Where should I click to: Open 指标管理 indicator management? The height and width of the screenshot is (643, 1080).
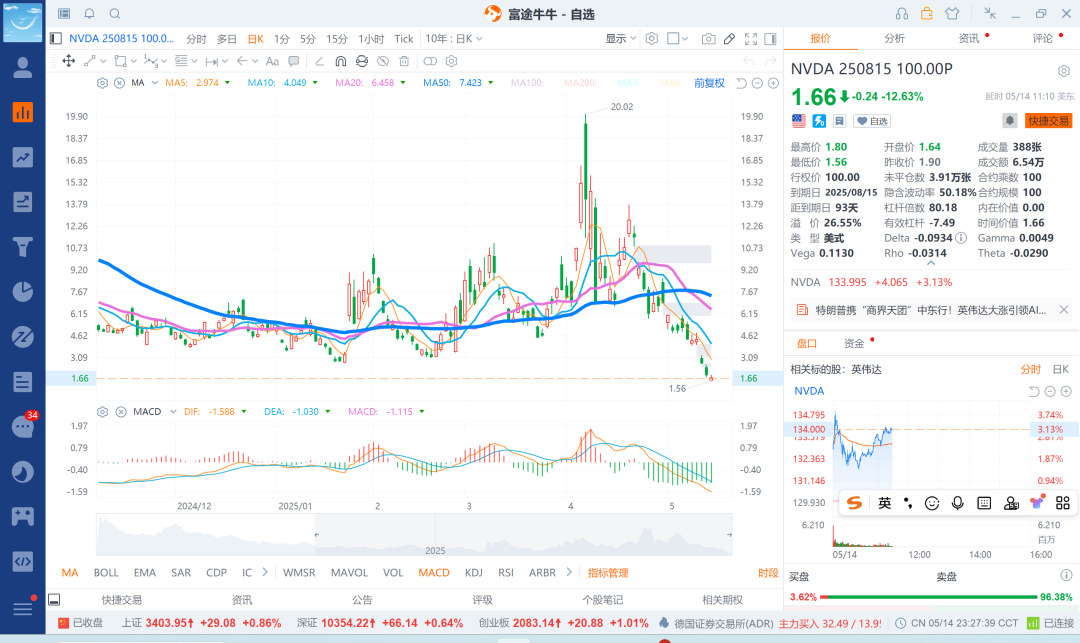[x=608, y=573]
